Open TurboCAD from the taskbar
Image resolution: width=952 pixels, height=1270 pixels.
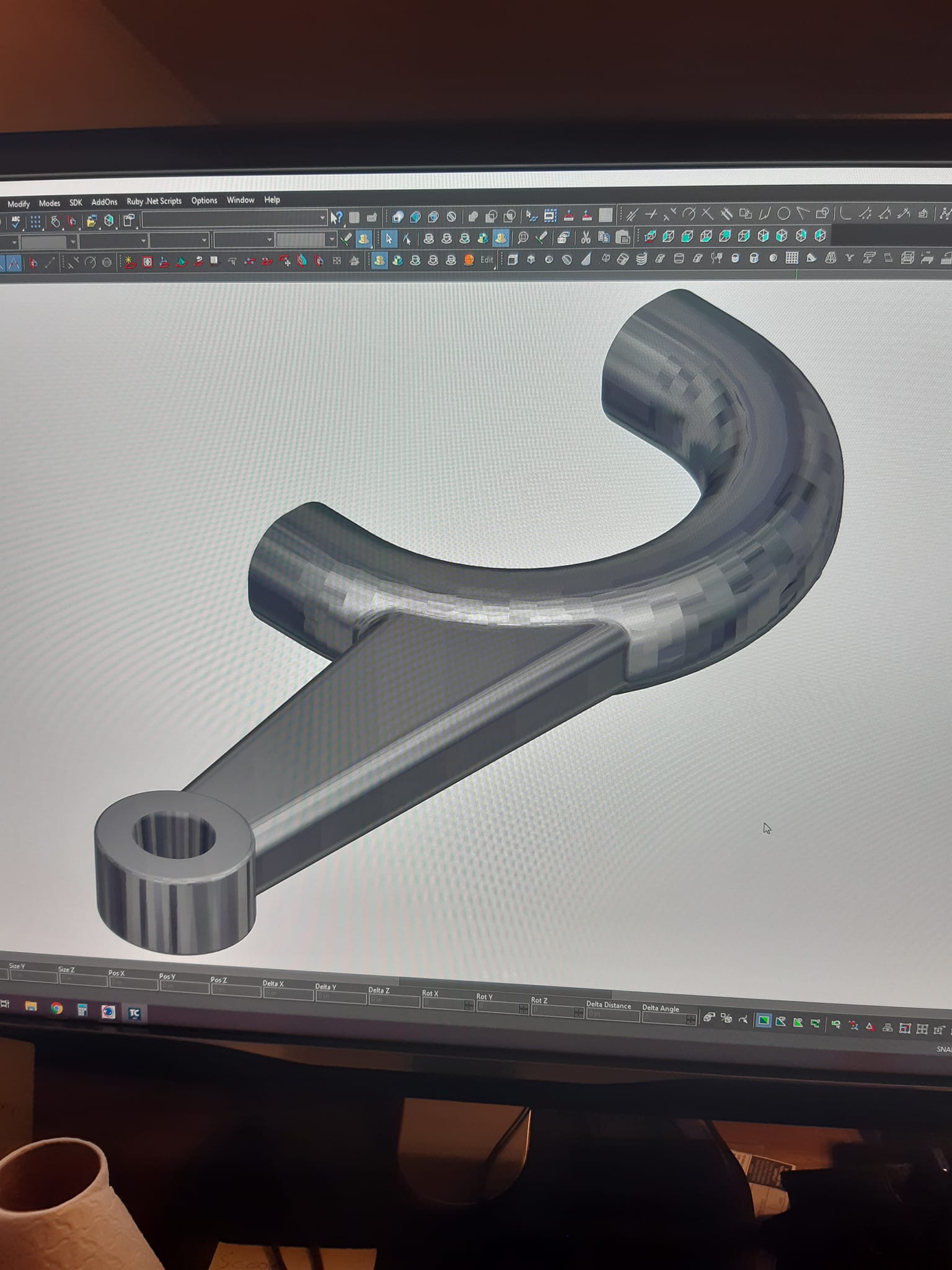(134, 1013)
